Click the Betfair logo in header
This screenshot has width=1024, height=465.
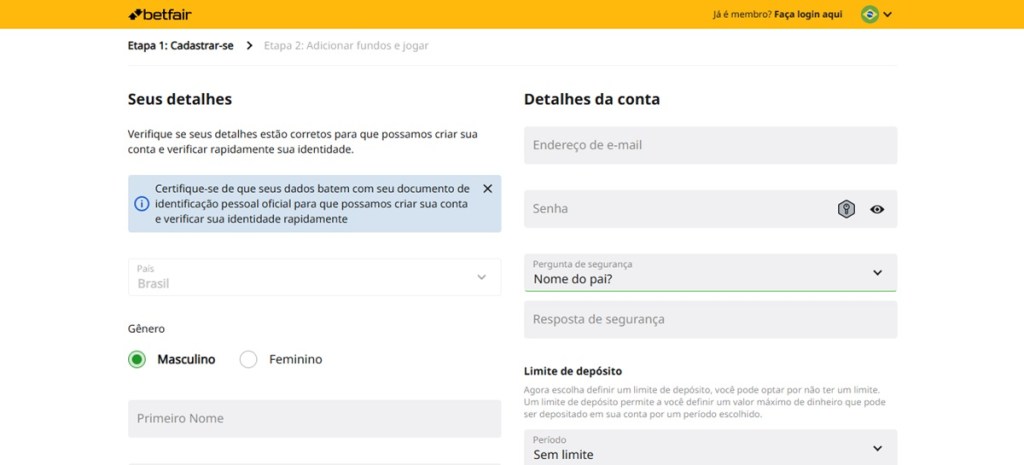pos(164,14)
